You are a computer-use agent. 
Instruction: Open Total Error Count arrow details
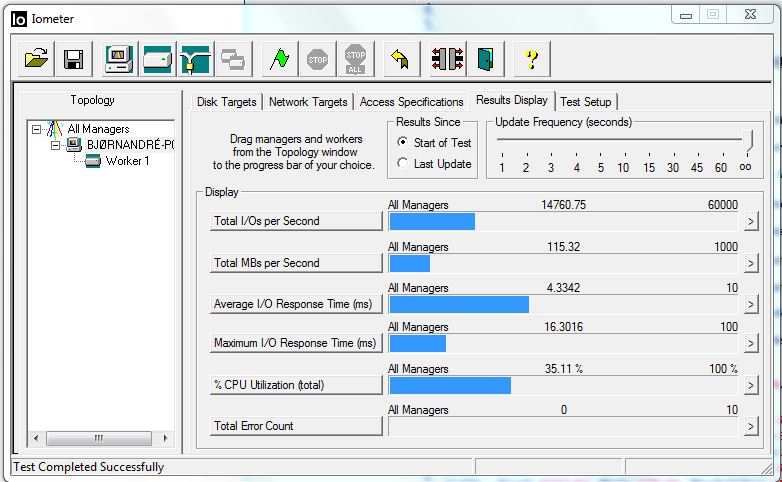point(751,426)
